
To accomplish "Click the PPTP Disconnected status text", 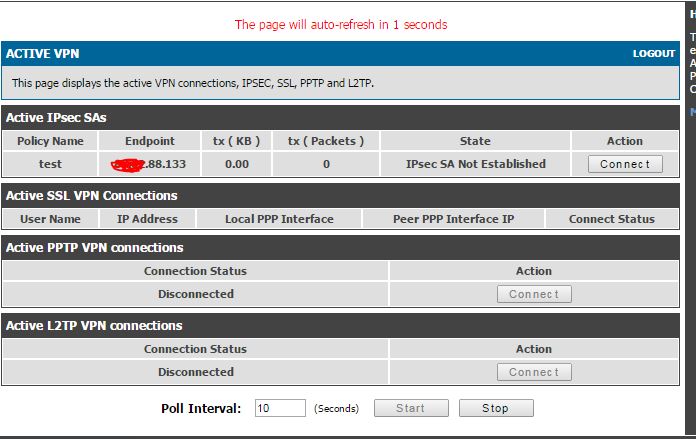I will (x=195, y=294).
